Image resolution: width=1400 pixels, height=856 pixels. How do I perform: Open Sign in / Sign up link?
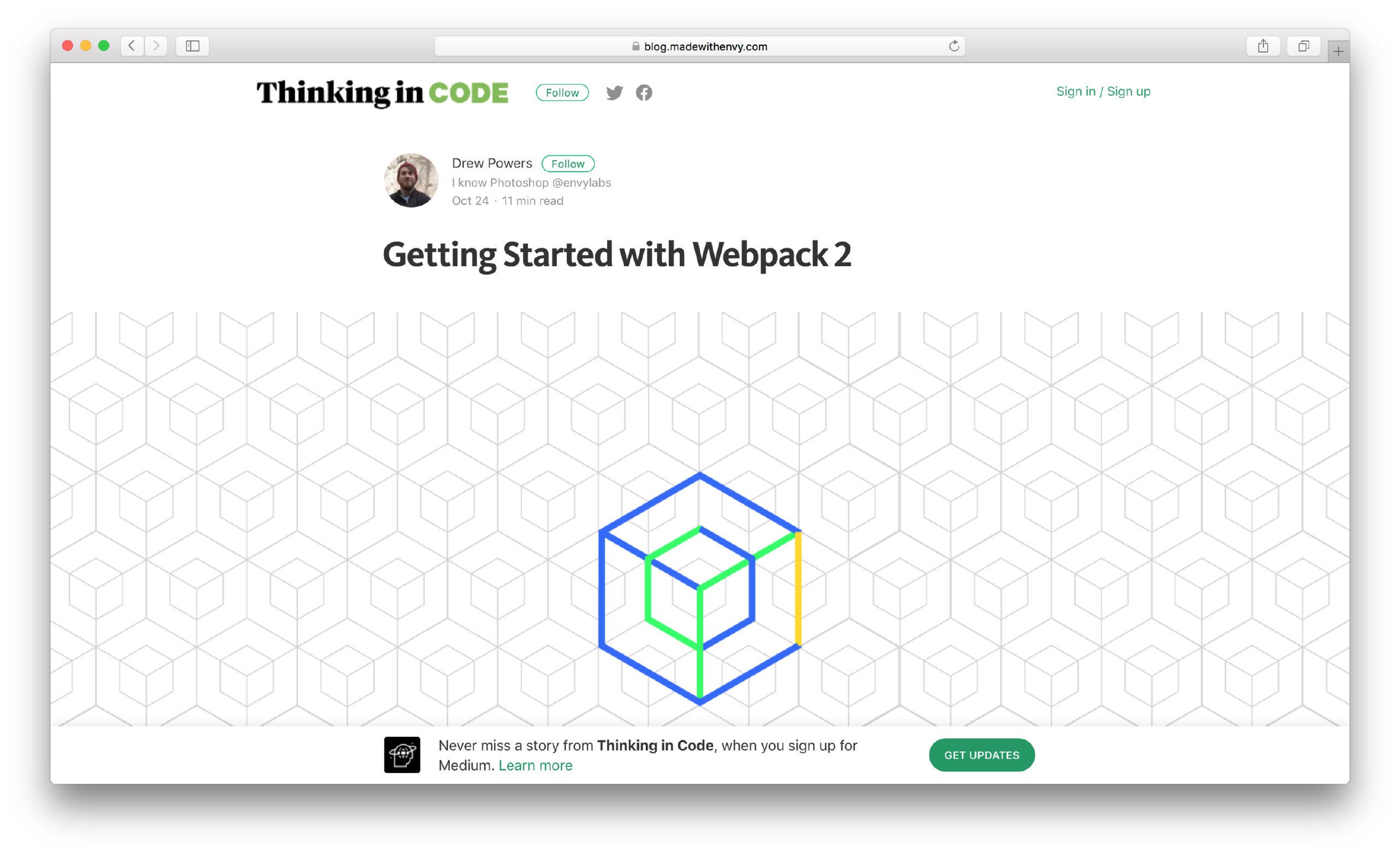[x=1103, y=91]
